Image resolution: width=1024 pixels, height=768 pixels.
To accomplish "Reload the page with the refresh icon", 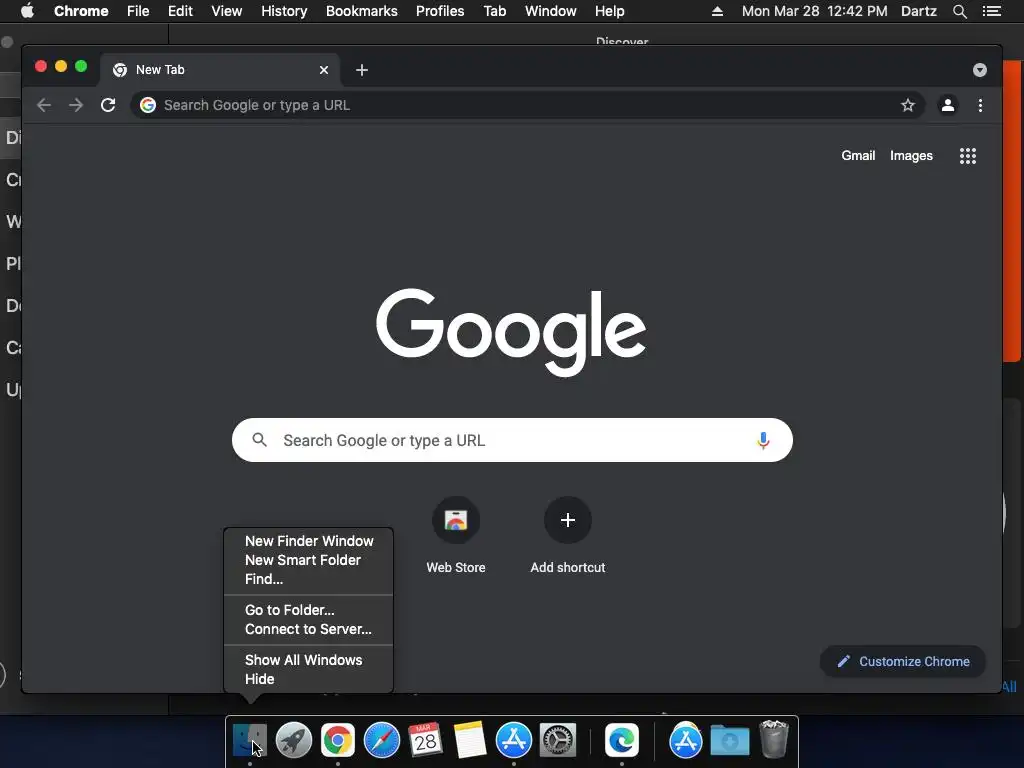I will 108,105.
